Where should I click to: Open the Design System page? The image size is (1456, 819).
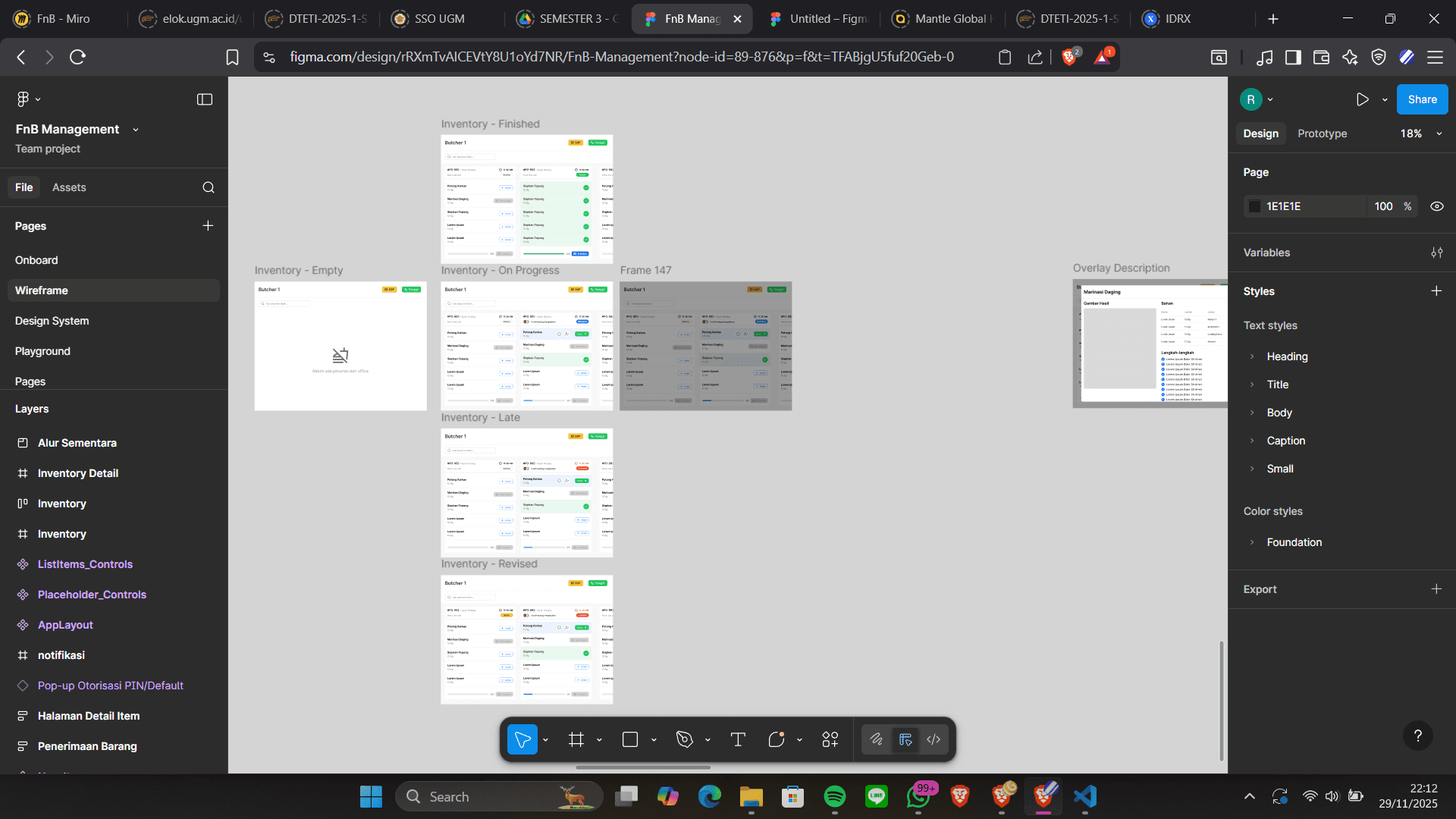point(114,321)
